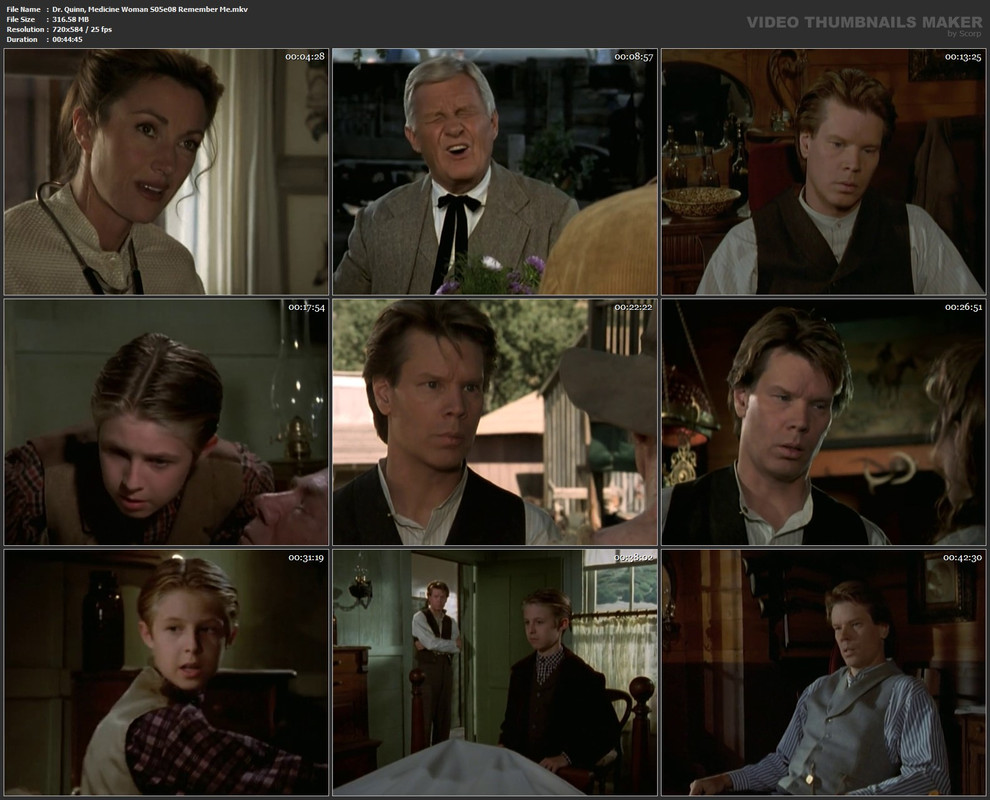Click the file name Dr. Quinn, Medicine Woman S05e08 Remember Me.mkv
Viewport: 990px width, 800px height.
[150, 9]
